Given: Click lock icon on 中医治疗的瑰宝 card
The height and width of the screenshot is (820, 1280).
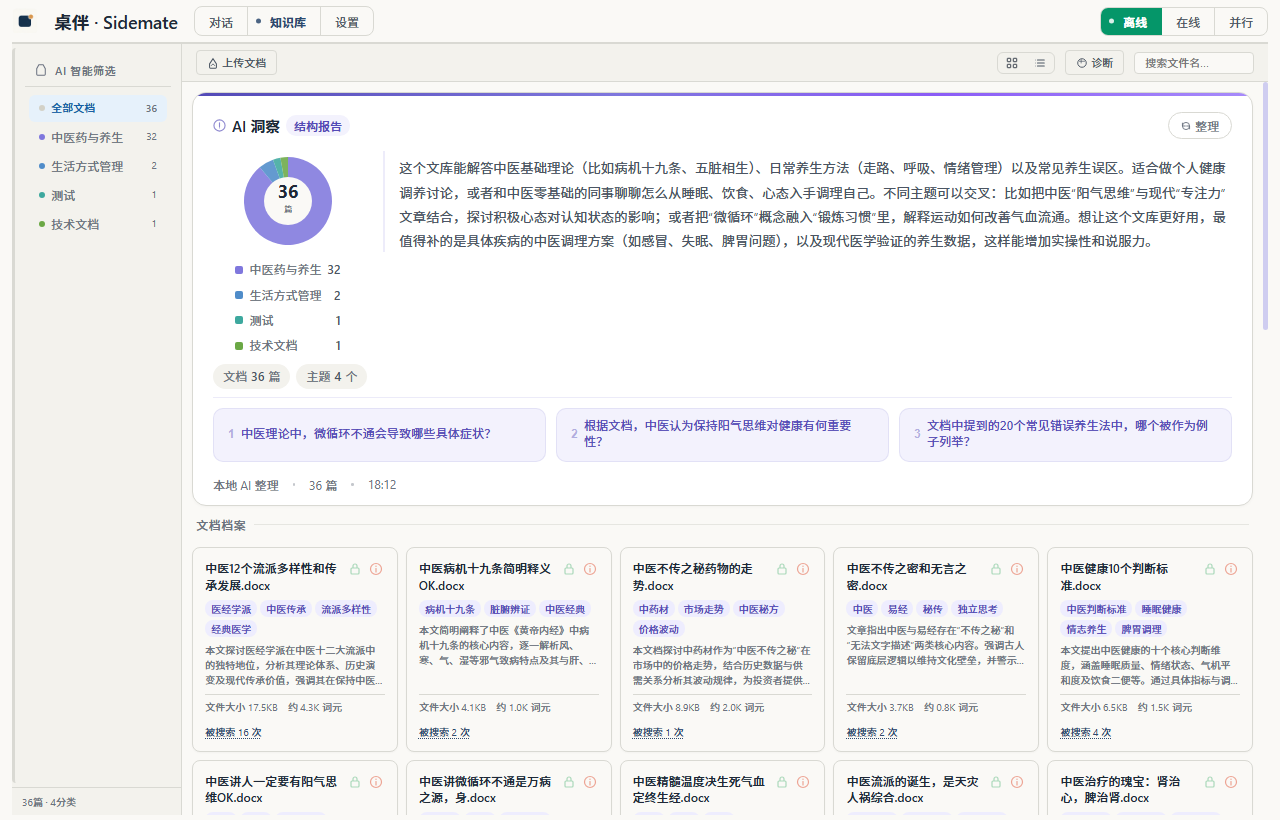Looking at the screenshot, I should point(1210,782).
